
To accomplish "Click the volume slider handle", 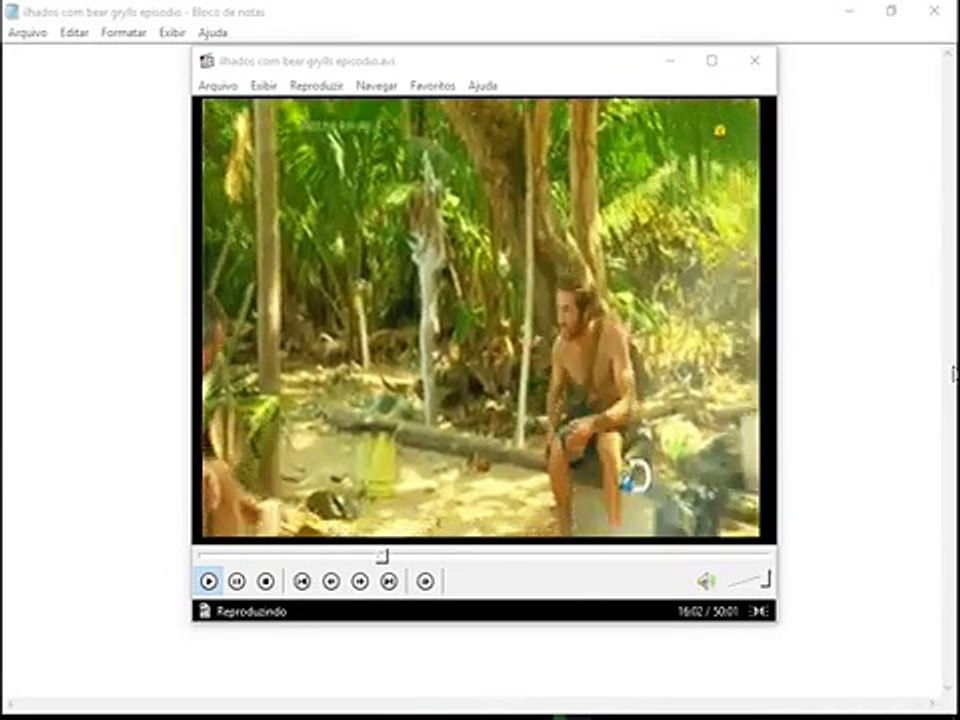I will 766,579.
